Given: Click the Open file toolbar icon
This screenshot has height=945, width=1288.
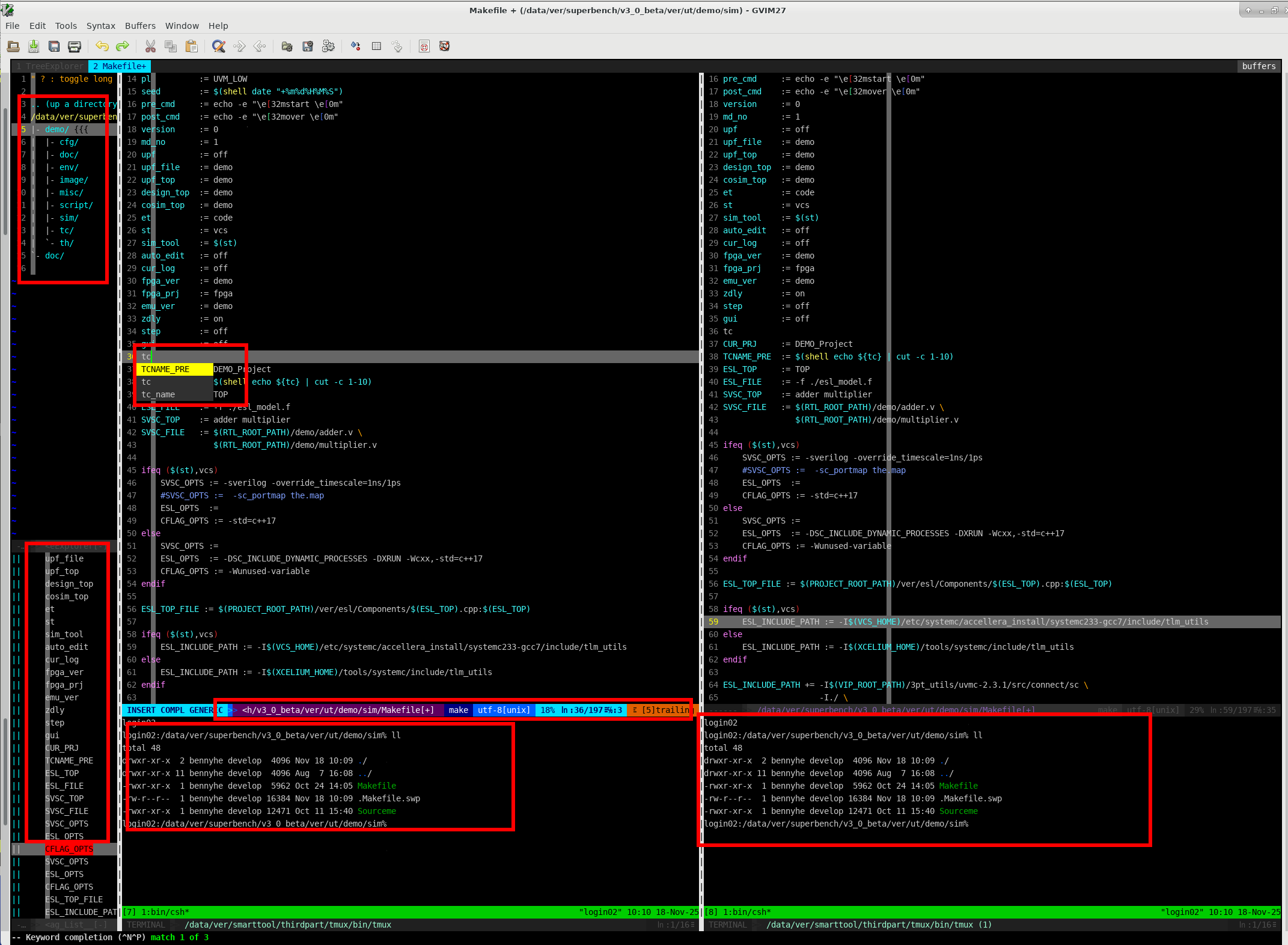Looking at the screenshot, I should 13,46.
